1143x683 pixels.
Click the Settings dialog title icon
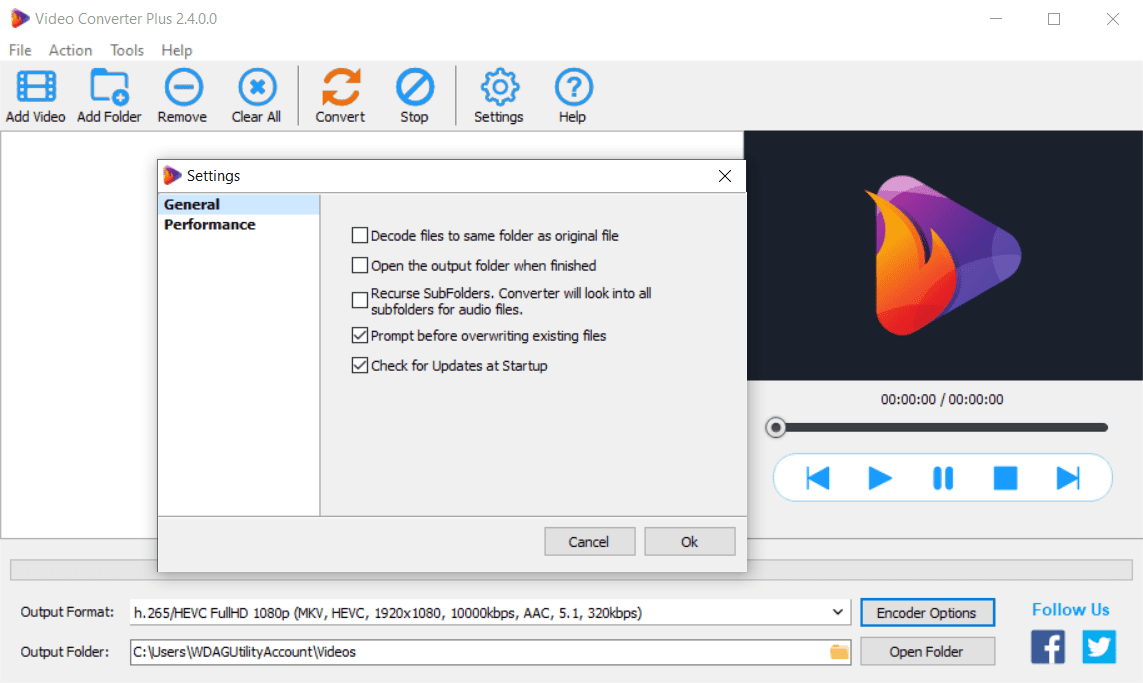172,175
